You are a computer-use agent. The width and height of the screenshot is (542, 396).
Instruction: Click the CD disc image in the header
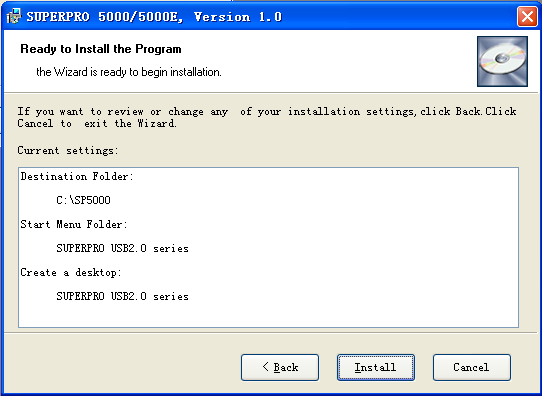(502, 61)
